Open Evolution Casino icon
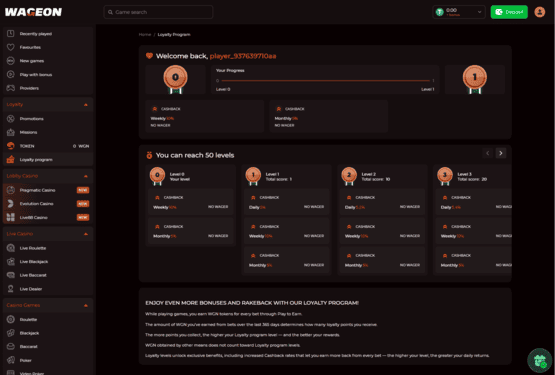The height and width of the screenshot is (375, 555). click(11, 204)
